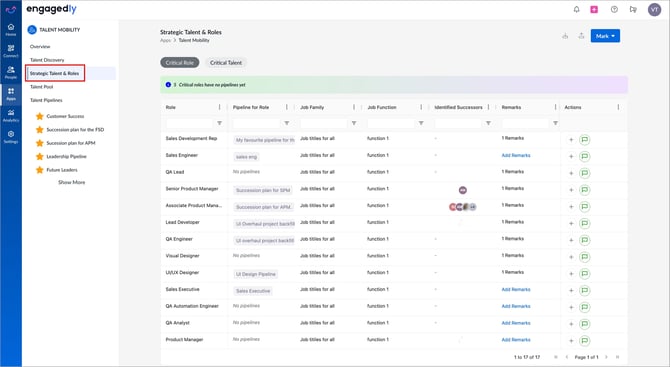The height and width of the screenshot is (367, 670).
Task: Click successor avatars for Associate Product Manager
Action: [462, 207]
